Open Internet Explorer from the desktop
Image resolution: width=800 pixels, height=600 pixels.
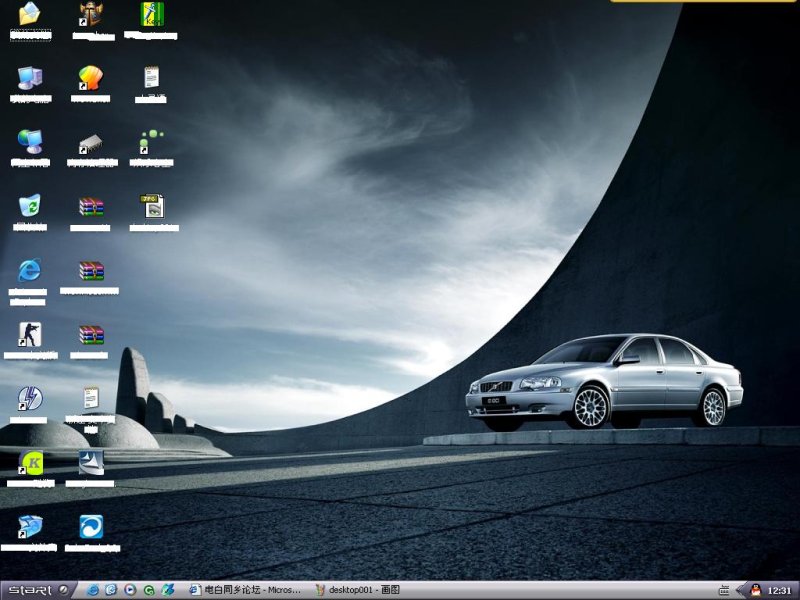click(x=28, y=270)
